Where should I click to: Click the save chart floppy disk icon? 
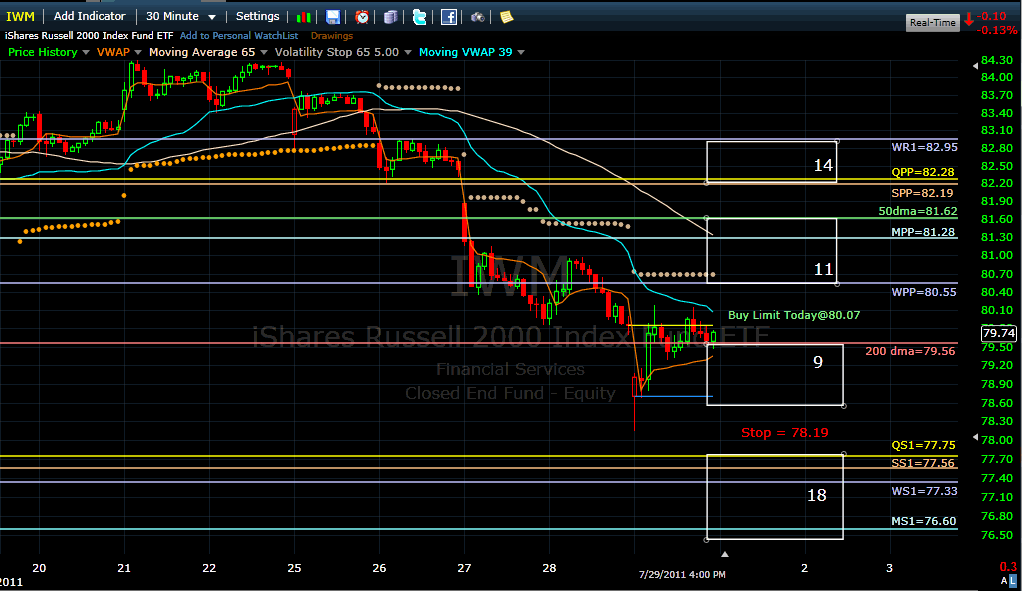click(x=333, y=17)
